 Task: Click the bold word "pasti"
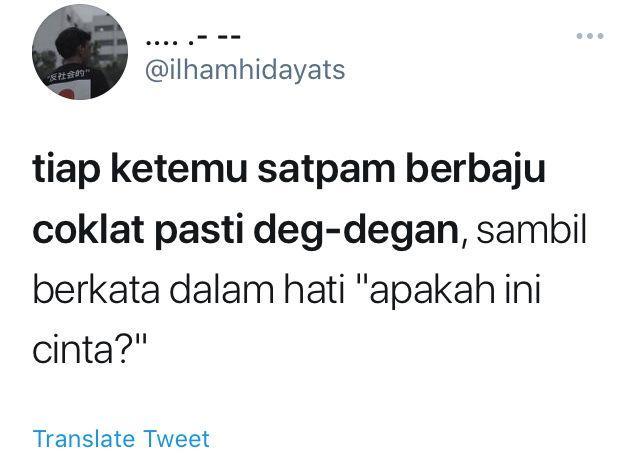point(199,232)
